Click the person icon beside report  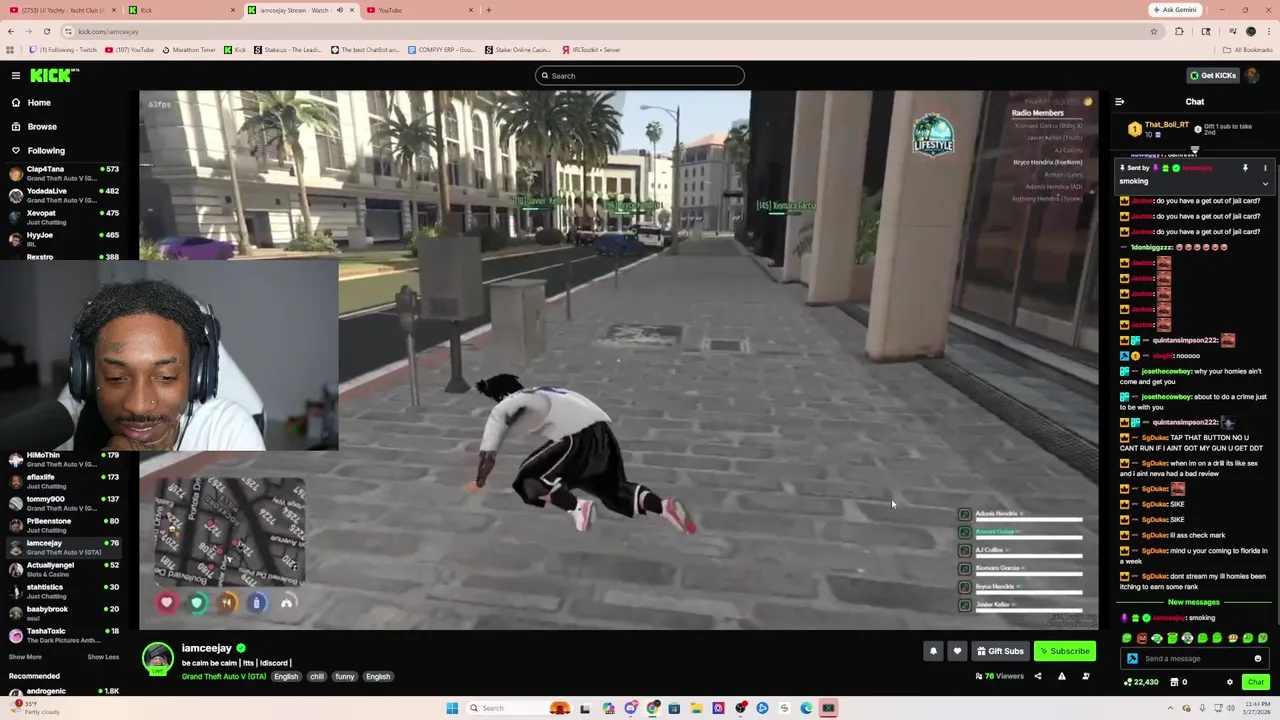pos(1085,677)
